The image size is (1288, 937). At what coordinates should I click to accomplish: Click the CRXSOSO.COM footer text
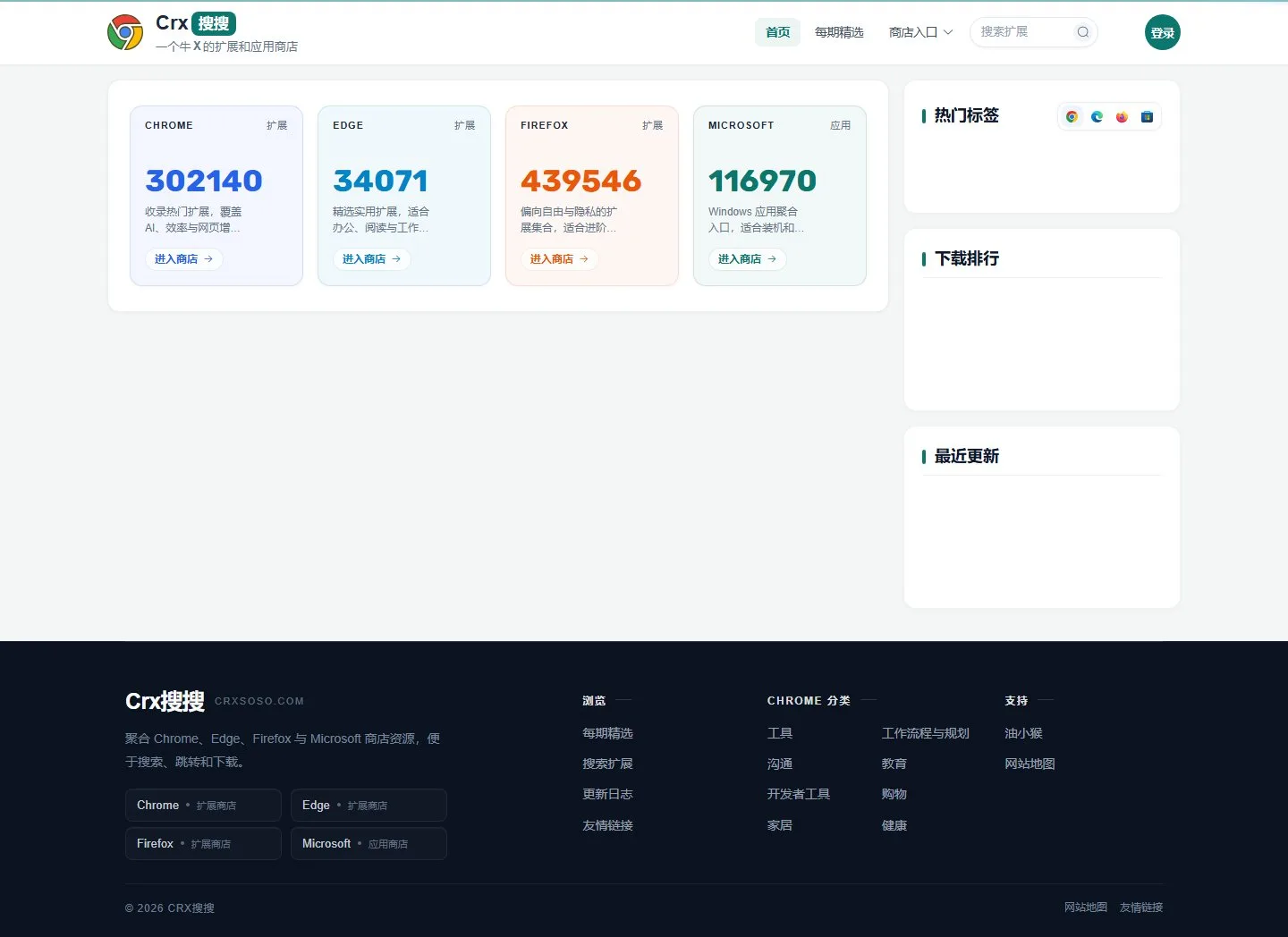tap(259, 701)
